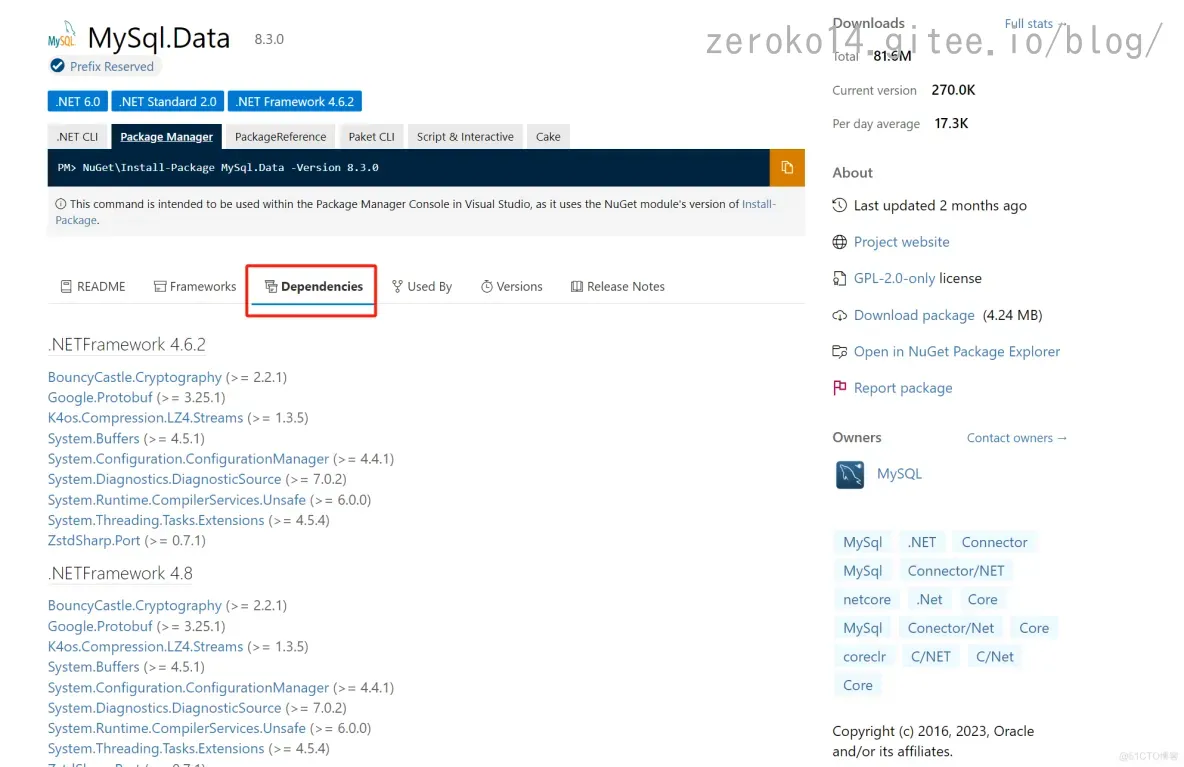Image resolution: width=1184 pixels, height=767 pixels.
Task: Open the Used By tab
Action: pos(421,287)
